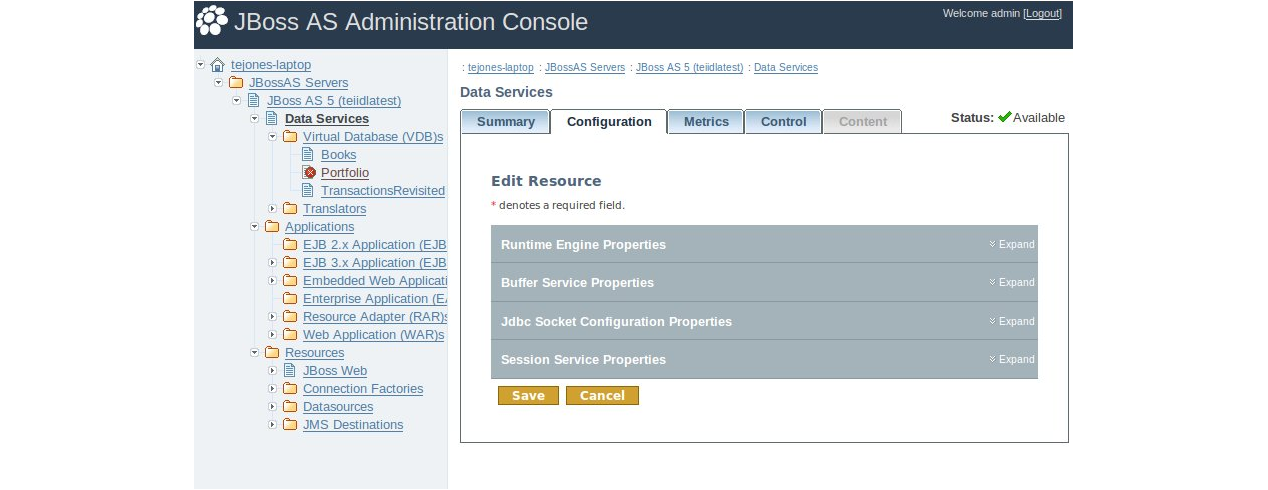Expand Jdbc Socket Configuration Properties section
Screen dimensions: 1268x490
click(1012, 322)
